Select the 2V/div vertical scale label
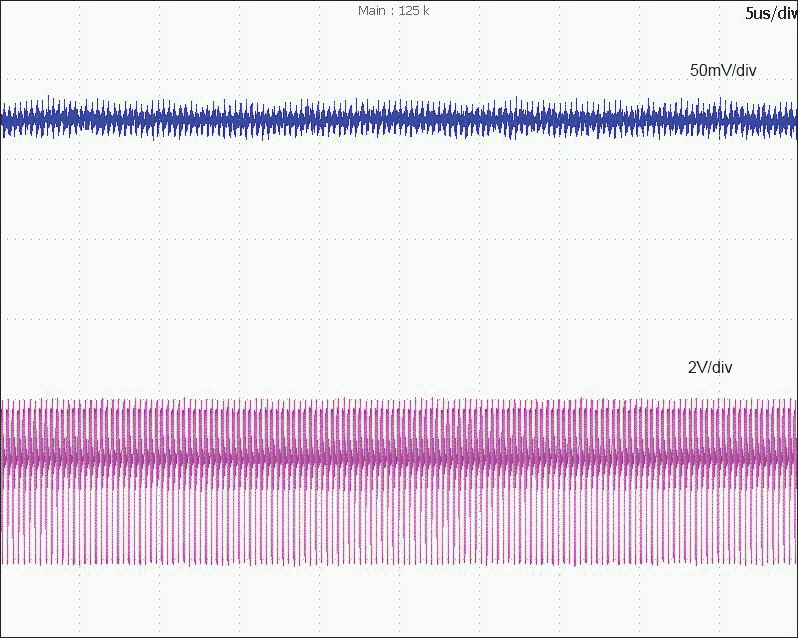Image resolution: width=798 pixels, height=638 pixels. (x=710, y=368)
